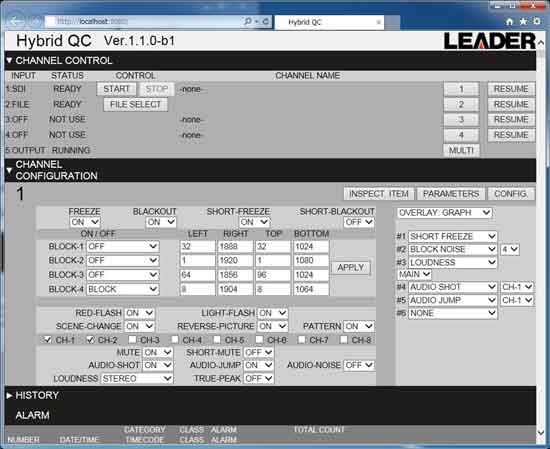550x449 pixels.
Task: Toggle the CH-1 audio checkbox
Action: click(47, 340)
